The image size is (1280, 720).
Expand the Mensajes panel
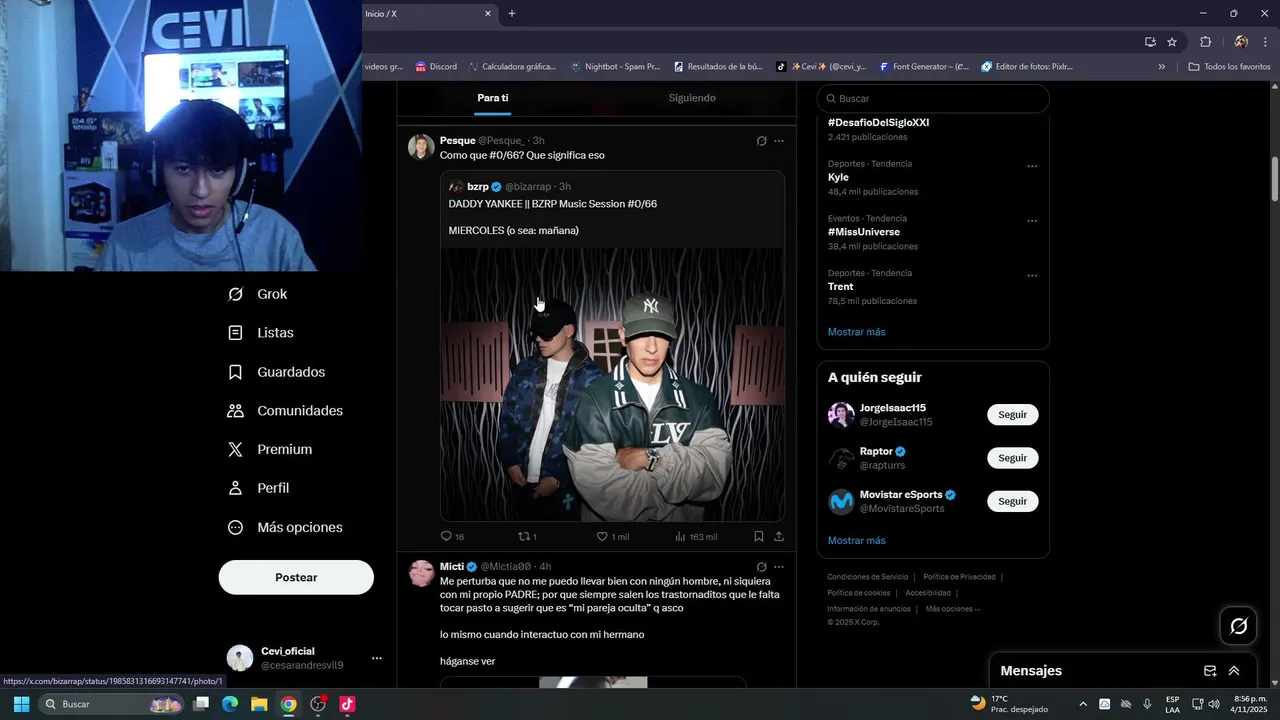click(x=1234, y=671)
